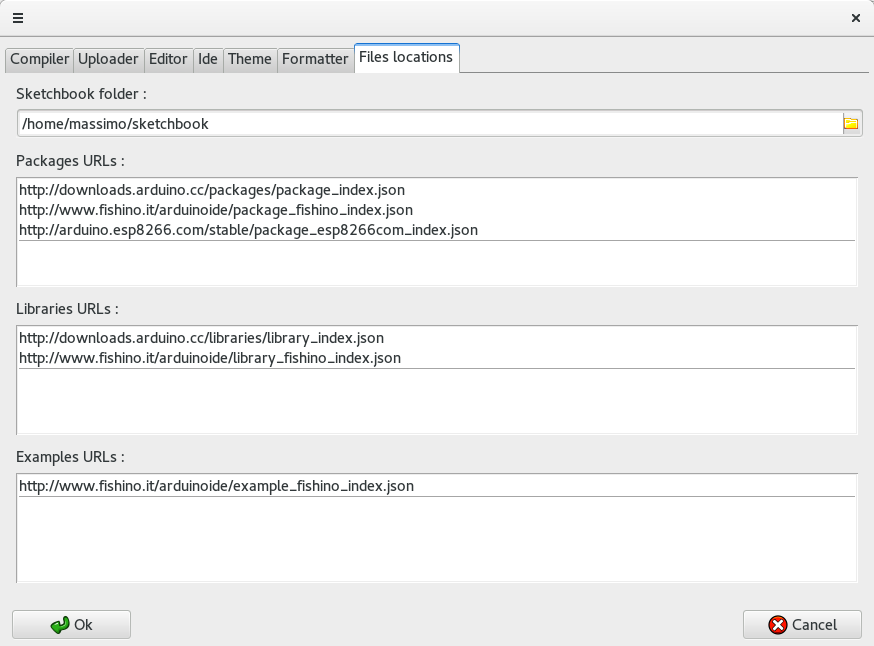
Task: Select the Files locations tab
Action: (x=406, y=58)
